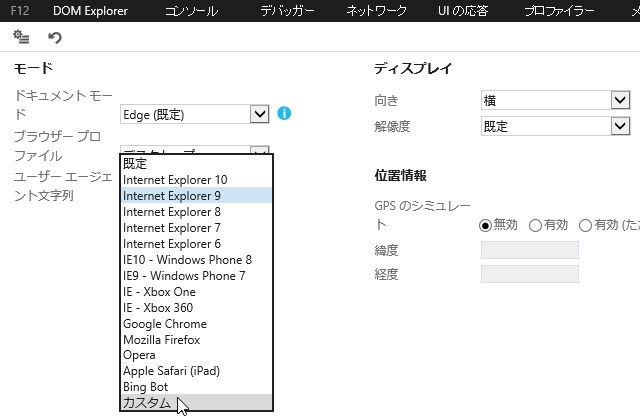640x418 pixels.
Task: Choose Internet Explorer 9 in the list
Action: pyautogui.click(x=196, y=196)
